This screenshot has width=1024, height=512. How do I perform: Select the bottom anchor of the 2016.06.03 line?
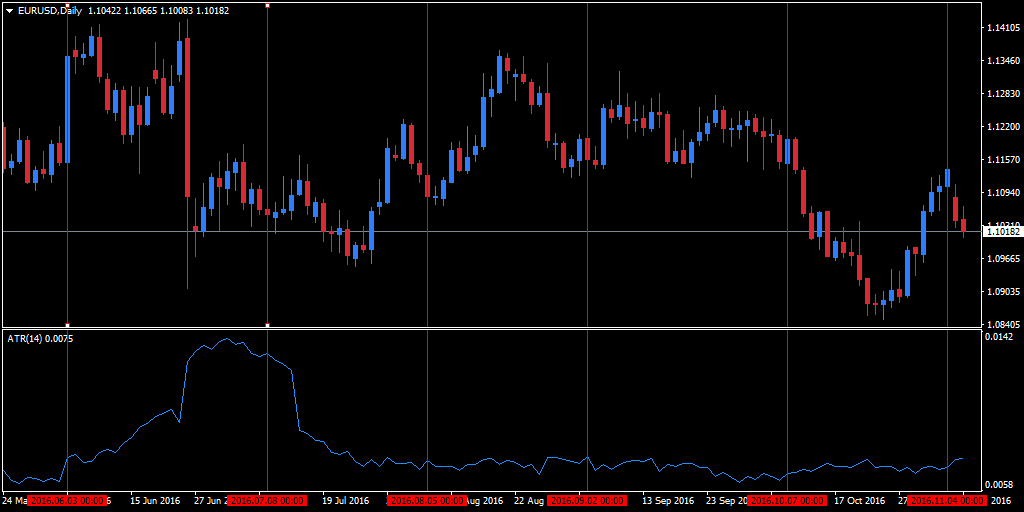[67, 325]
